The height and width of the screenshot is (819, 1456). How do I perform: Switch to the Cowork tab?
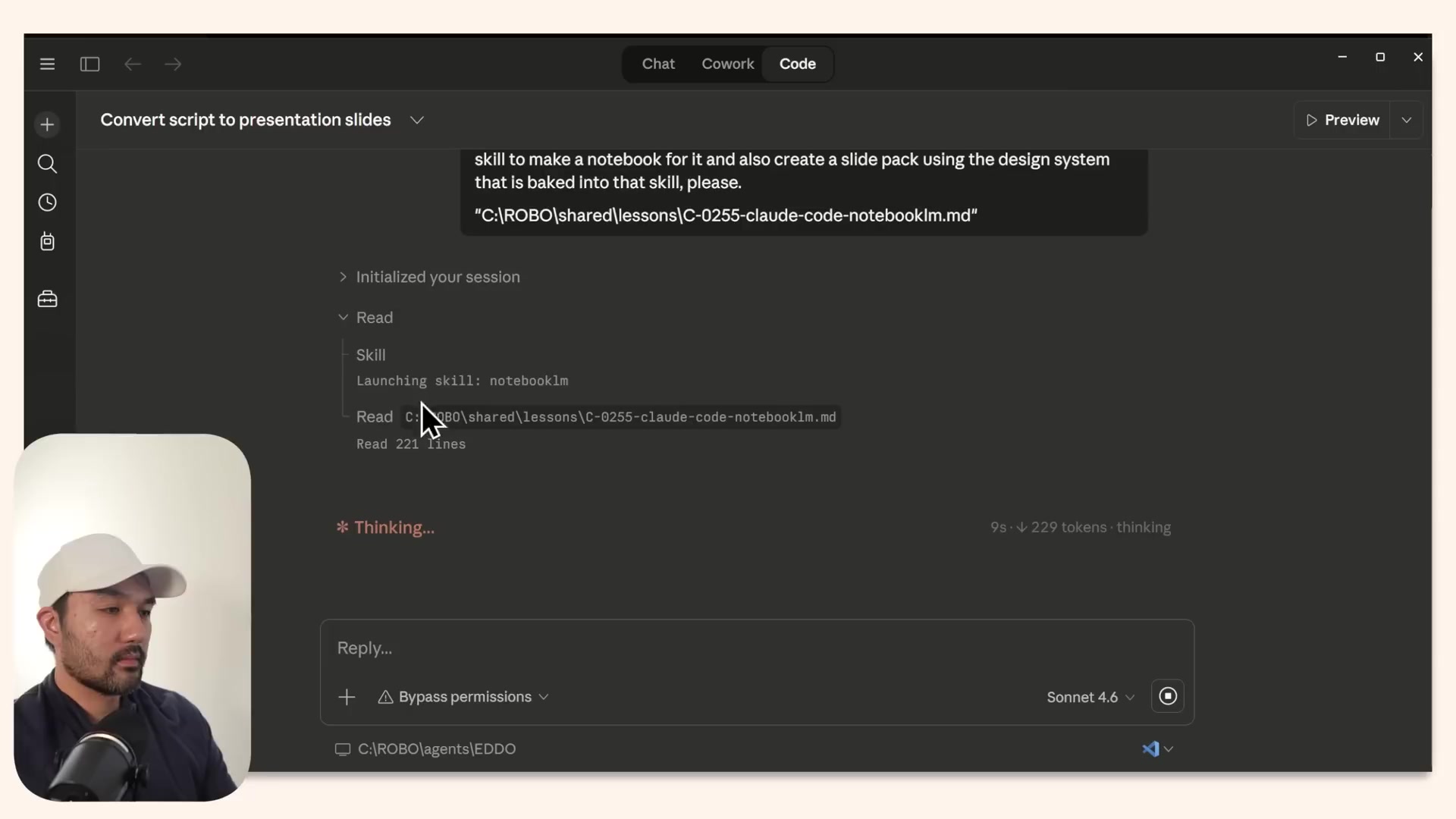(727, 64)
